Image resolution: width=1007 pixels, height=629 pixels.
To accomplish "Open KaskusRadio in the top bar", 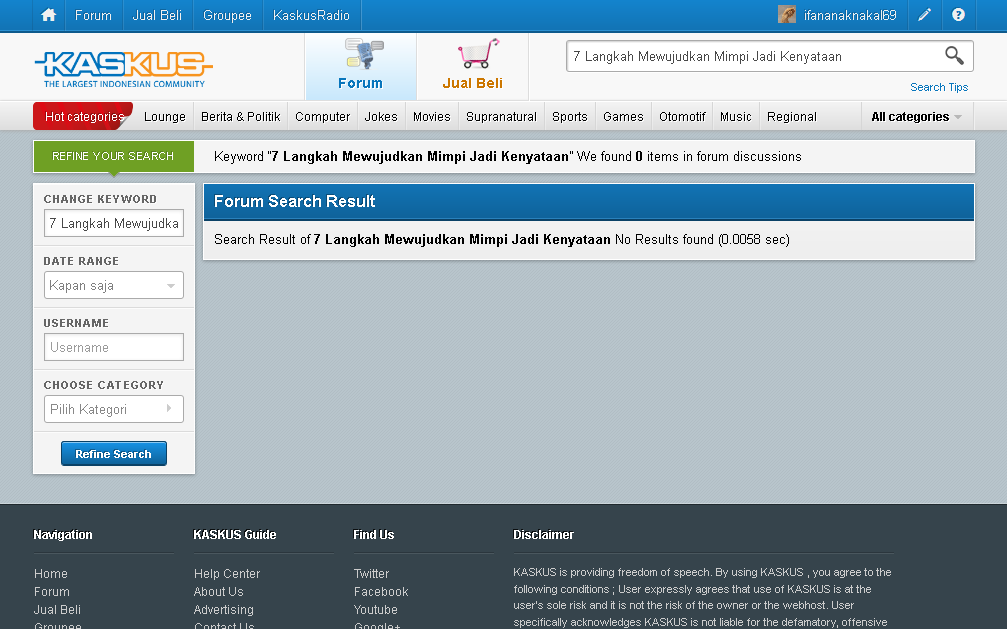I will [311, 15].
